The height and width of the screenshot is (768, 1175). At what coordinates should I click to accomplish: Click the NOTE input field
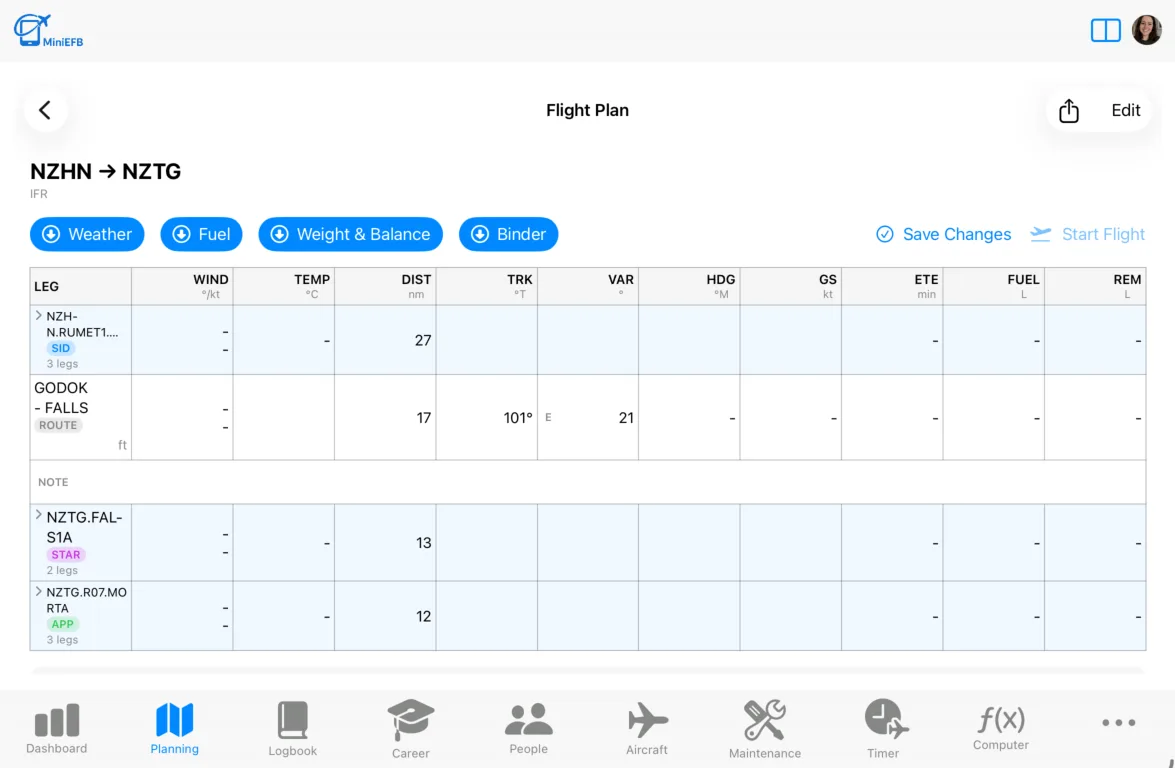pyautogui.click(x=588, y=482)
